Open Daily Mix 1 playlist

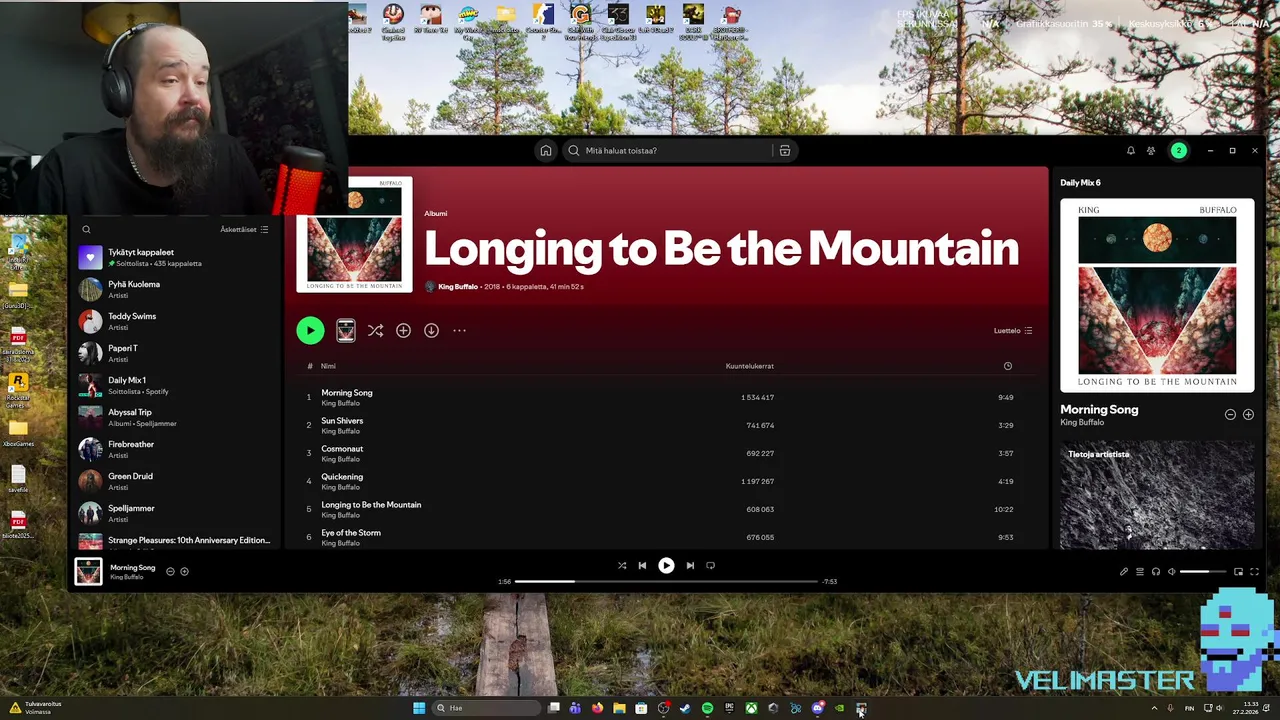pos(175,385)
